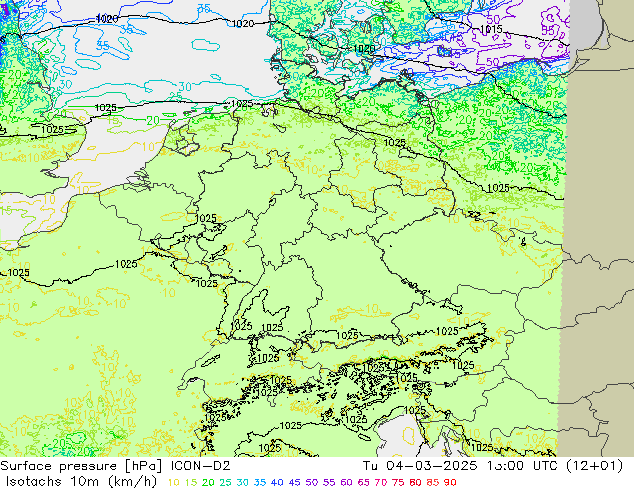Viewport: 634px width, 490px height.
Task: Click the '1015' isobar label on map
Action: (x=491, y=29)
